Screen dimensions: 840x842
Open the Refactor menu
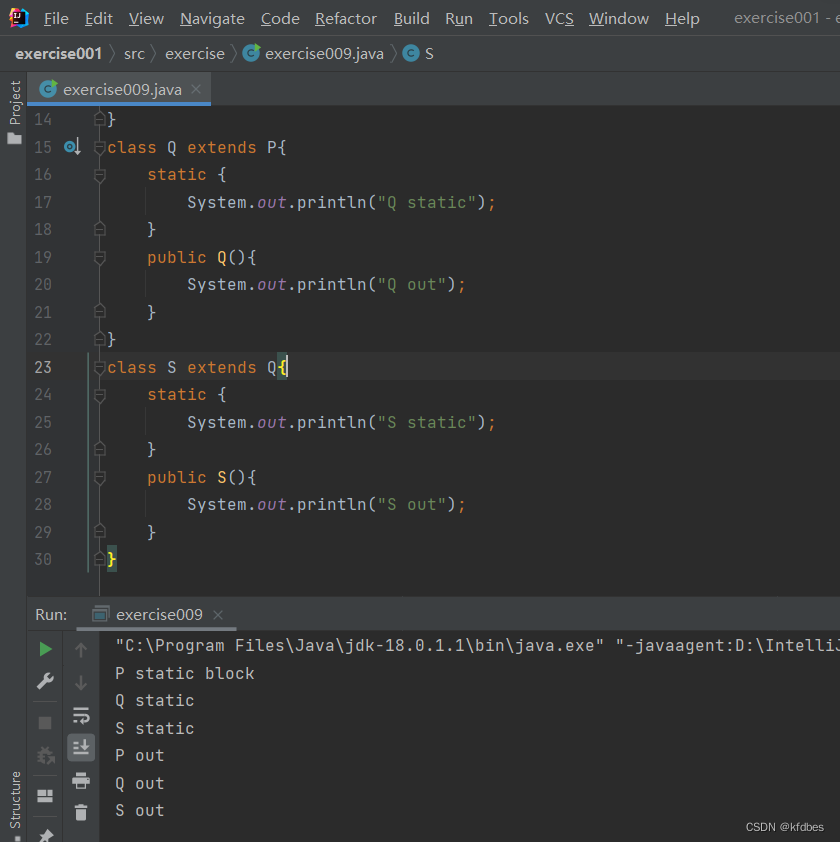tap(346, 19)
